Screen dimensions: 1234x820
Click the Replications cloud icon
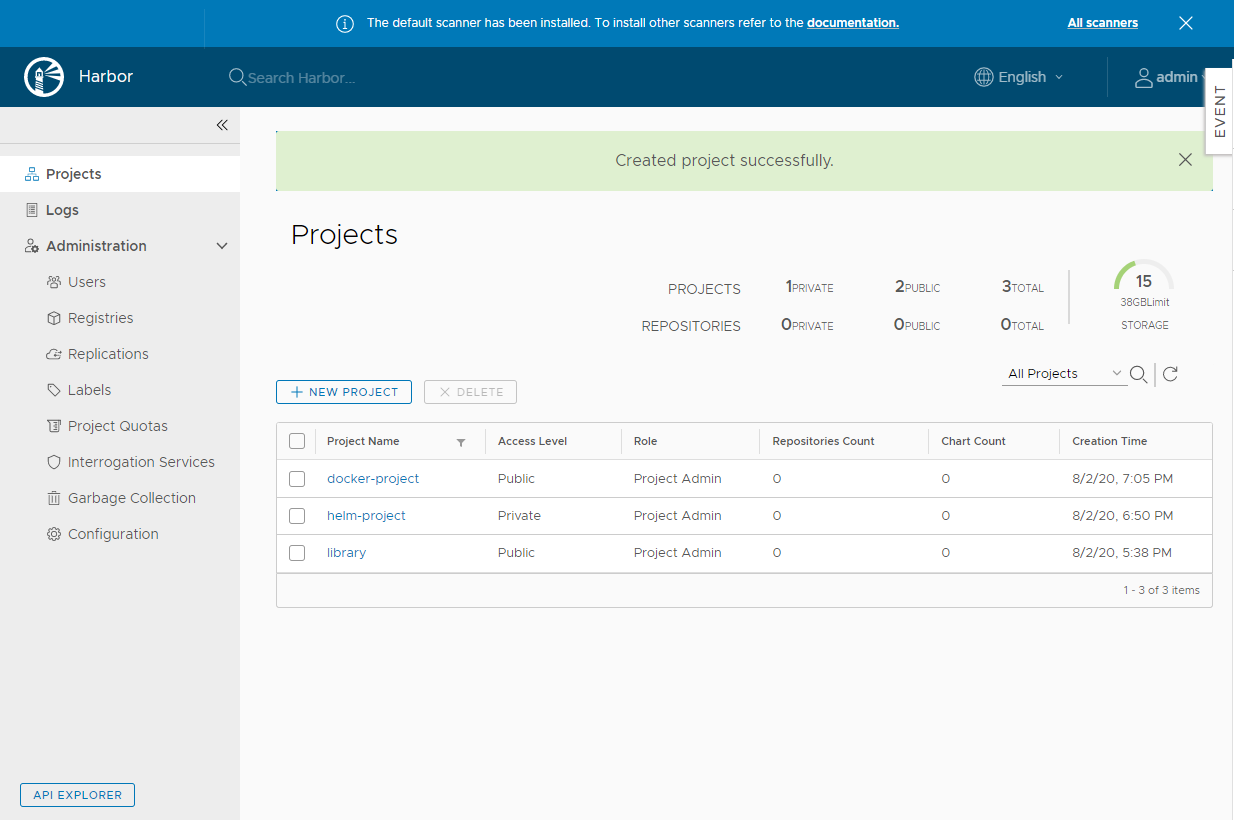pyautogui.click(x=54, y=354)
